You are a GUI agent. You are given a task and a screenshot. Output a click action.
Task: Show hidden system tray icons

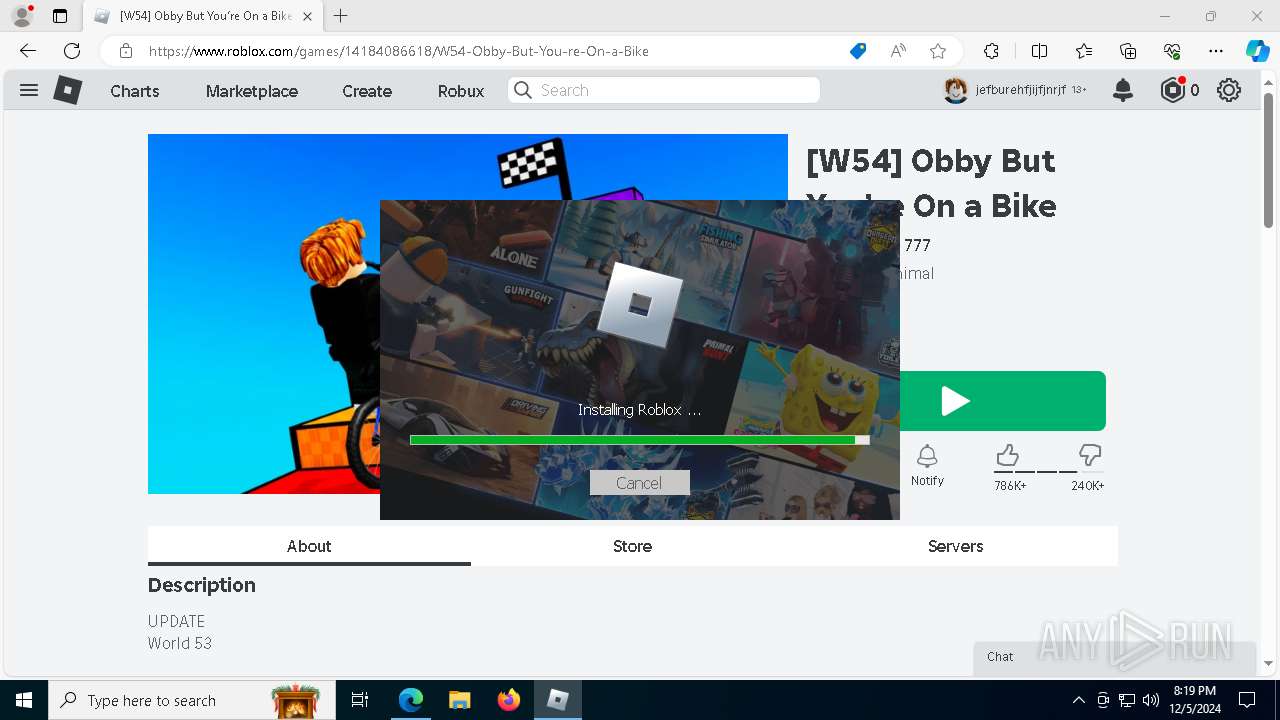click(1078, 700)
